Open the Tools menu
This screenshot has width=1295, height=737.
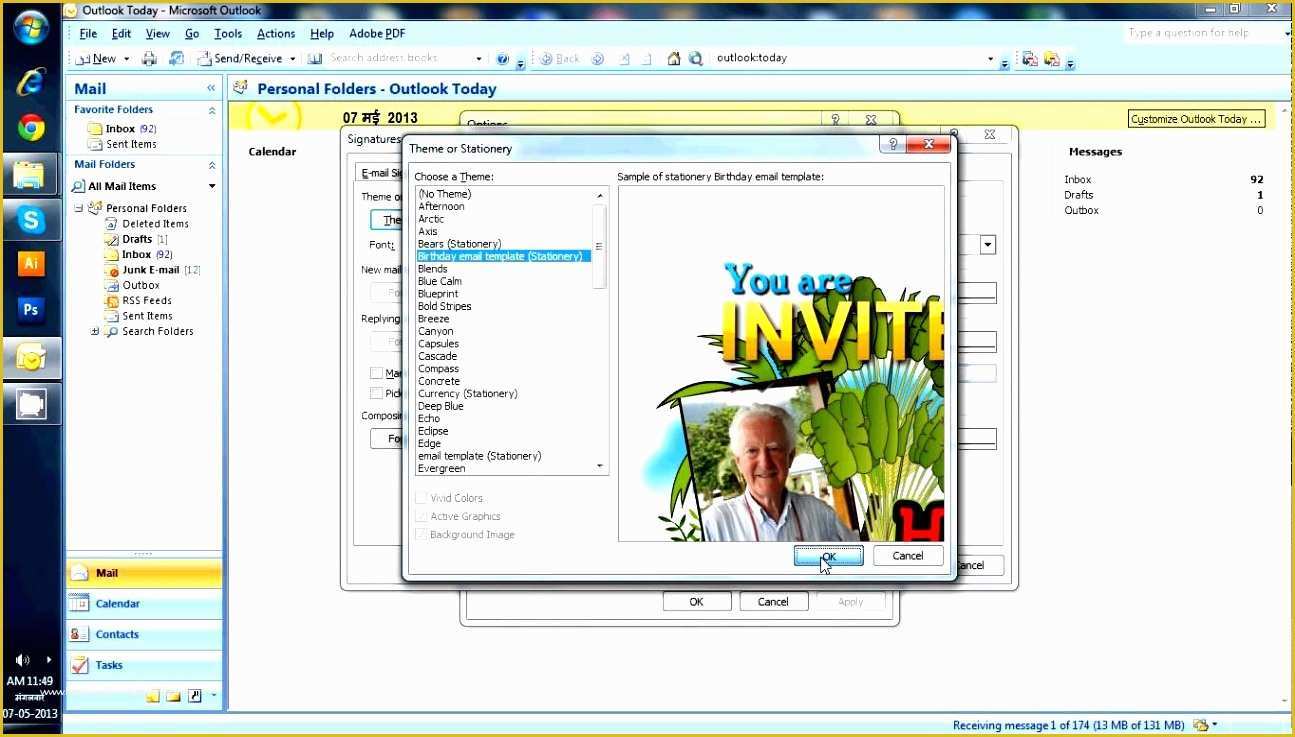coord(228,34)
